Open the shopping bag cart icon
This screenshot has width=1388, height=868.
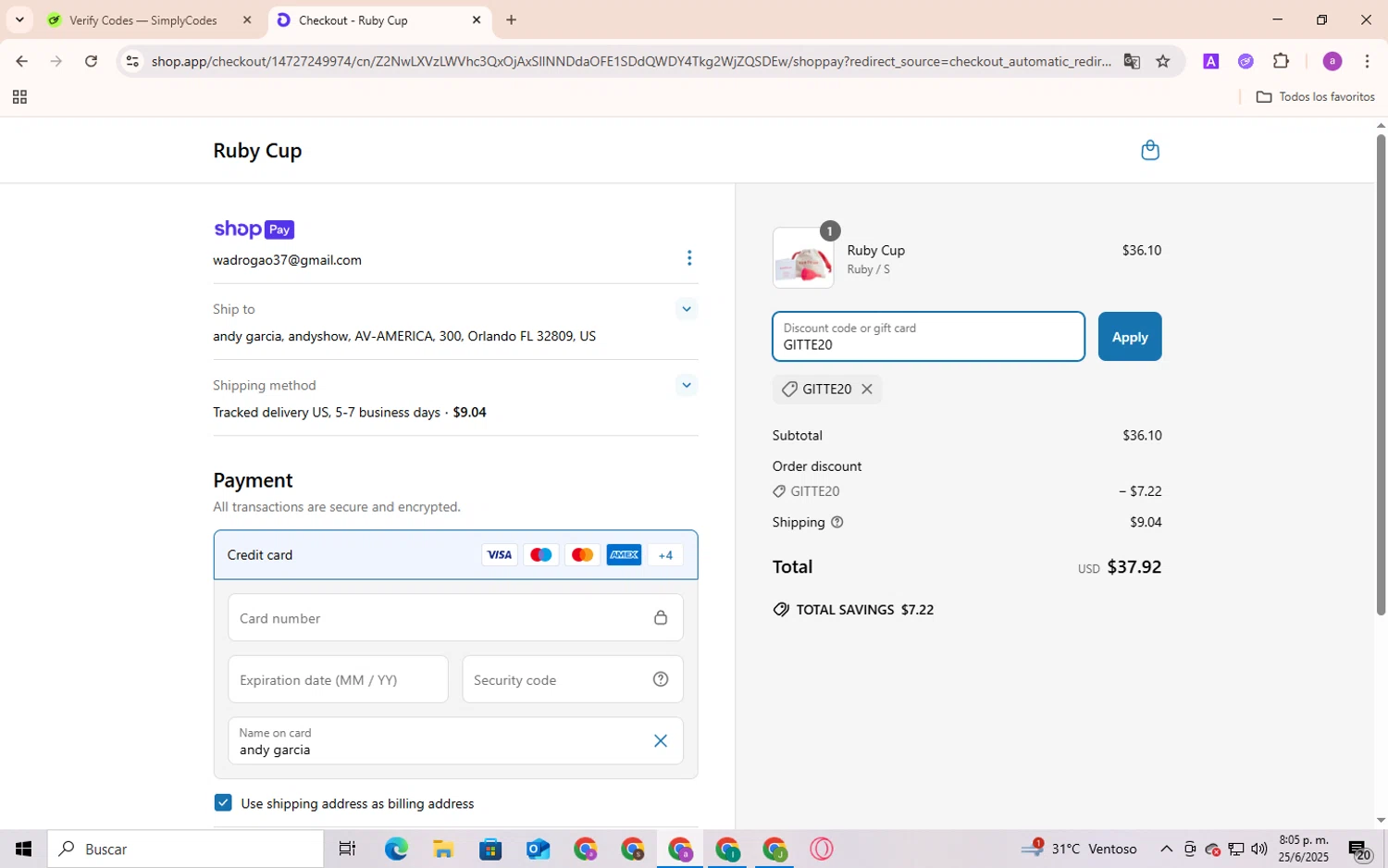(x=1150, y=150)
